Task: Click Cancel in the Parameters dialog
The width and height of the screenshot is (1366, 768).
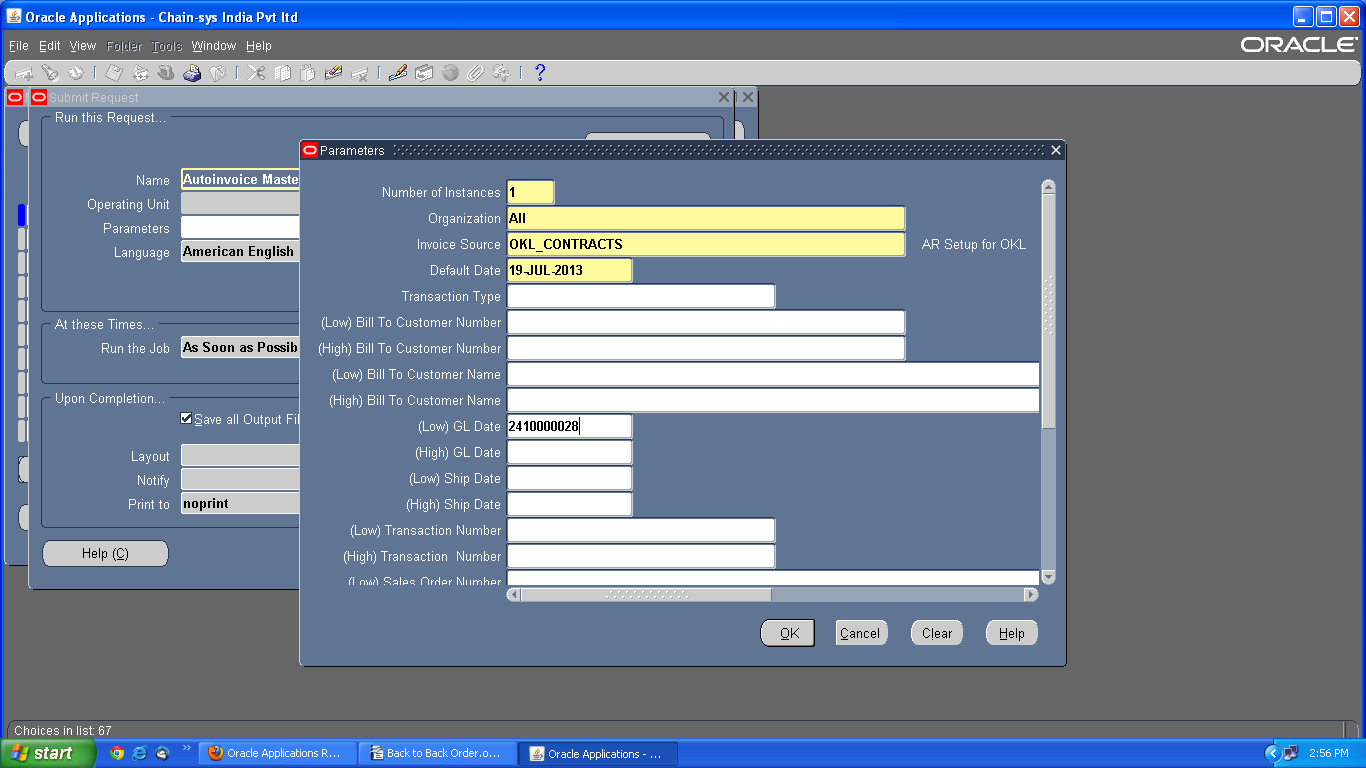Action: [861, 633]
